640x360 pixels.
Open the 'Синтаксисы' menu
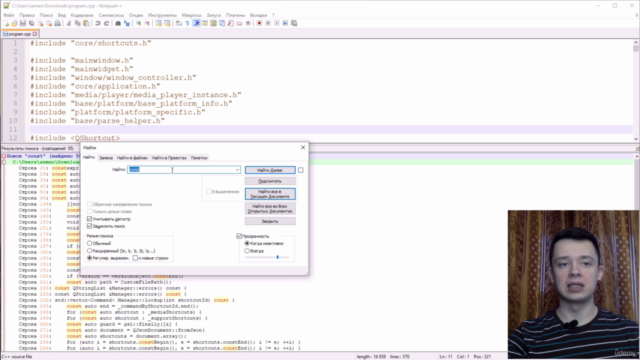coord(111,15)
